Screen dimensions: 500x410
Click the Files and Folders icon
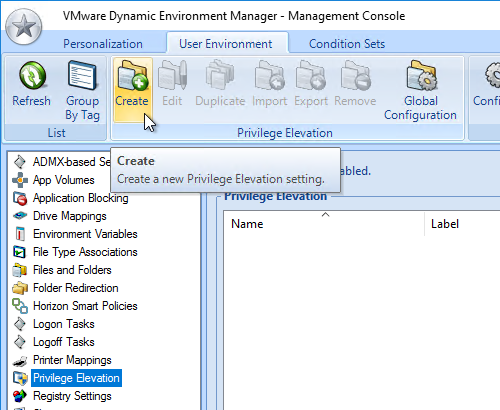point(20,270)
